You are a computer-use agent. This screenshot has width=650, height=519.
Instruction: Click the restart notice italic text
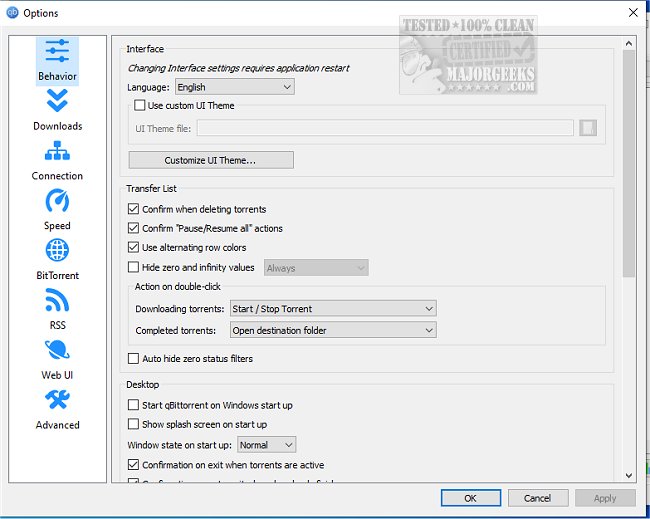238,68
